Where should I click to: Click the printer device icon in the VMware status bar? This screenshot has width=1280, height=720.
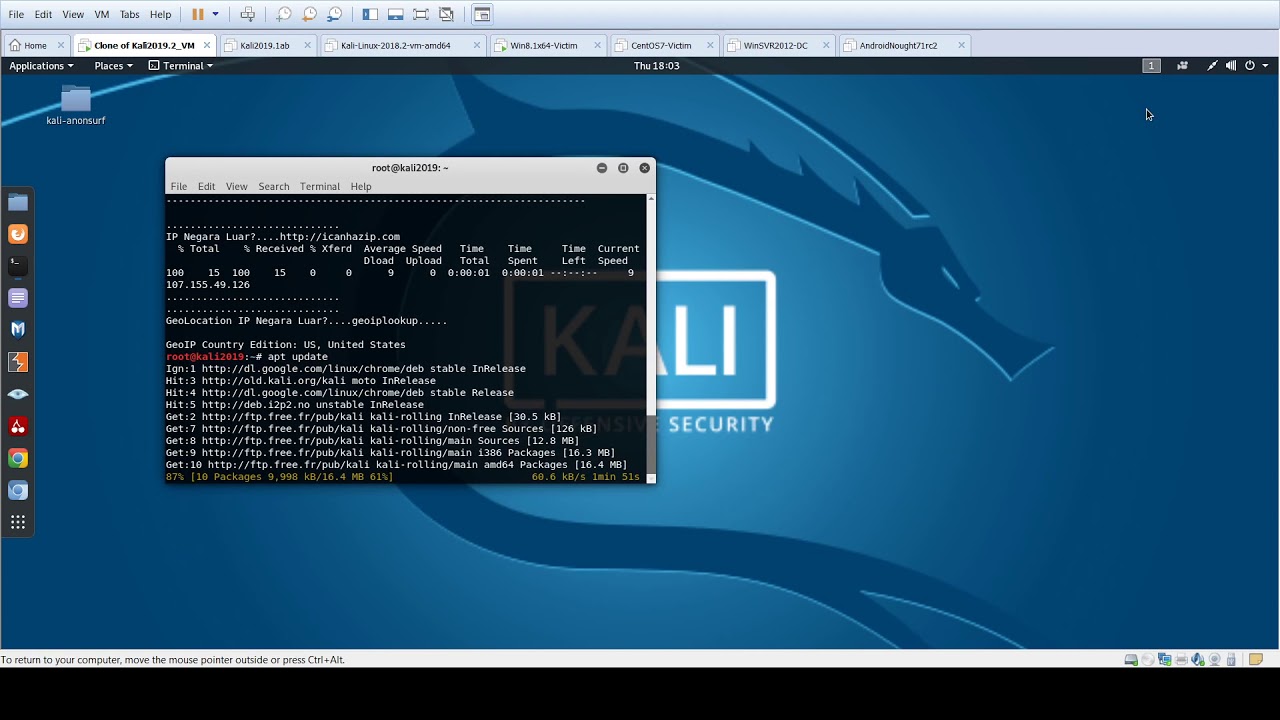pos(1182,660)
